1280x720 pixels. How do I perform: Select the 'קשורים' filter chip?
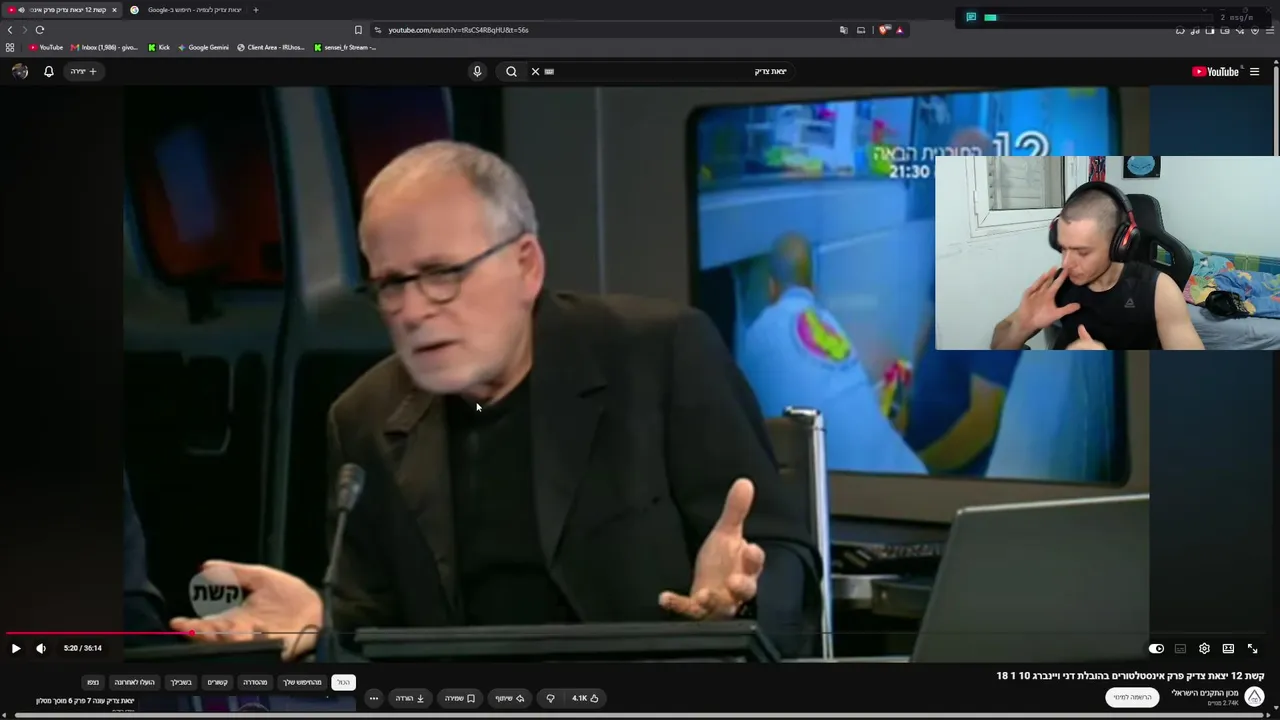pyautogui.click(x=217, y=682)
